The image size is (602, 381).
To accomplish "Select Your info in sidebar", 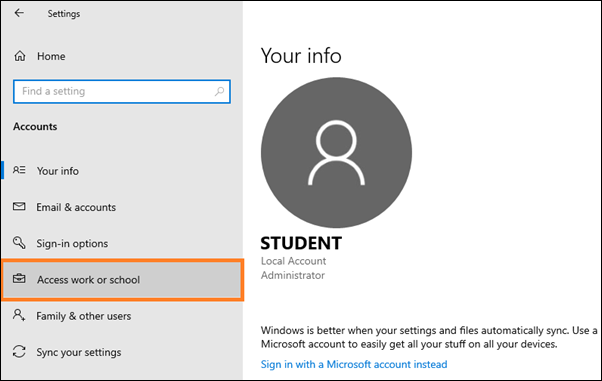I will [58, 171].
